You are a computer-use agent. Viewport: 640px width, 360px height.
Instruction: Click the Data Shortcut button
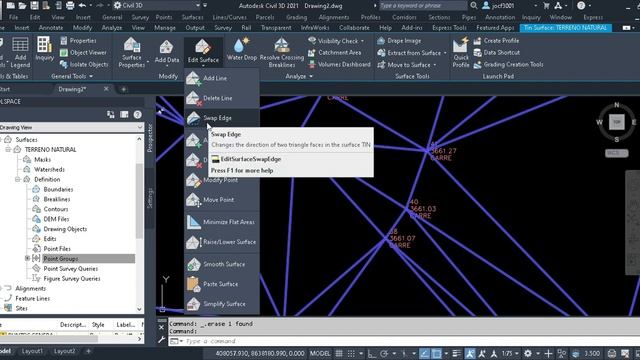coord(496,53)
